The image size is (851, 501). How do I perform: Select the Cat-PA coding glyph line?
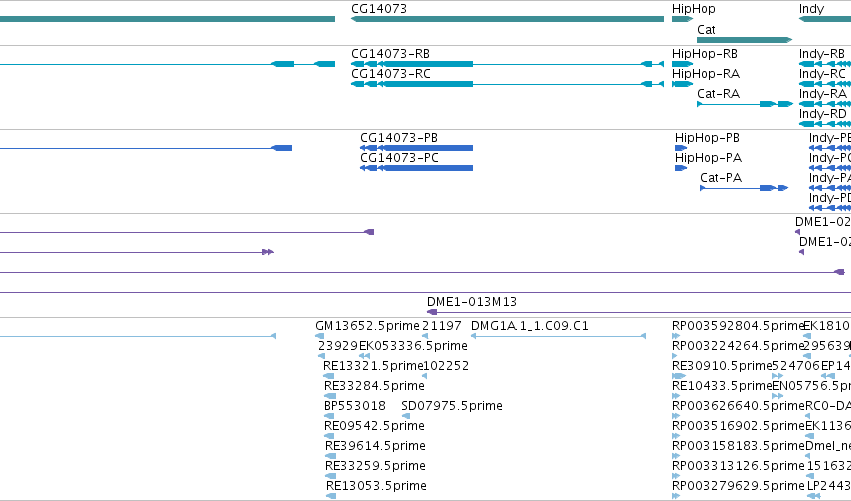click(744, 188)
